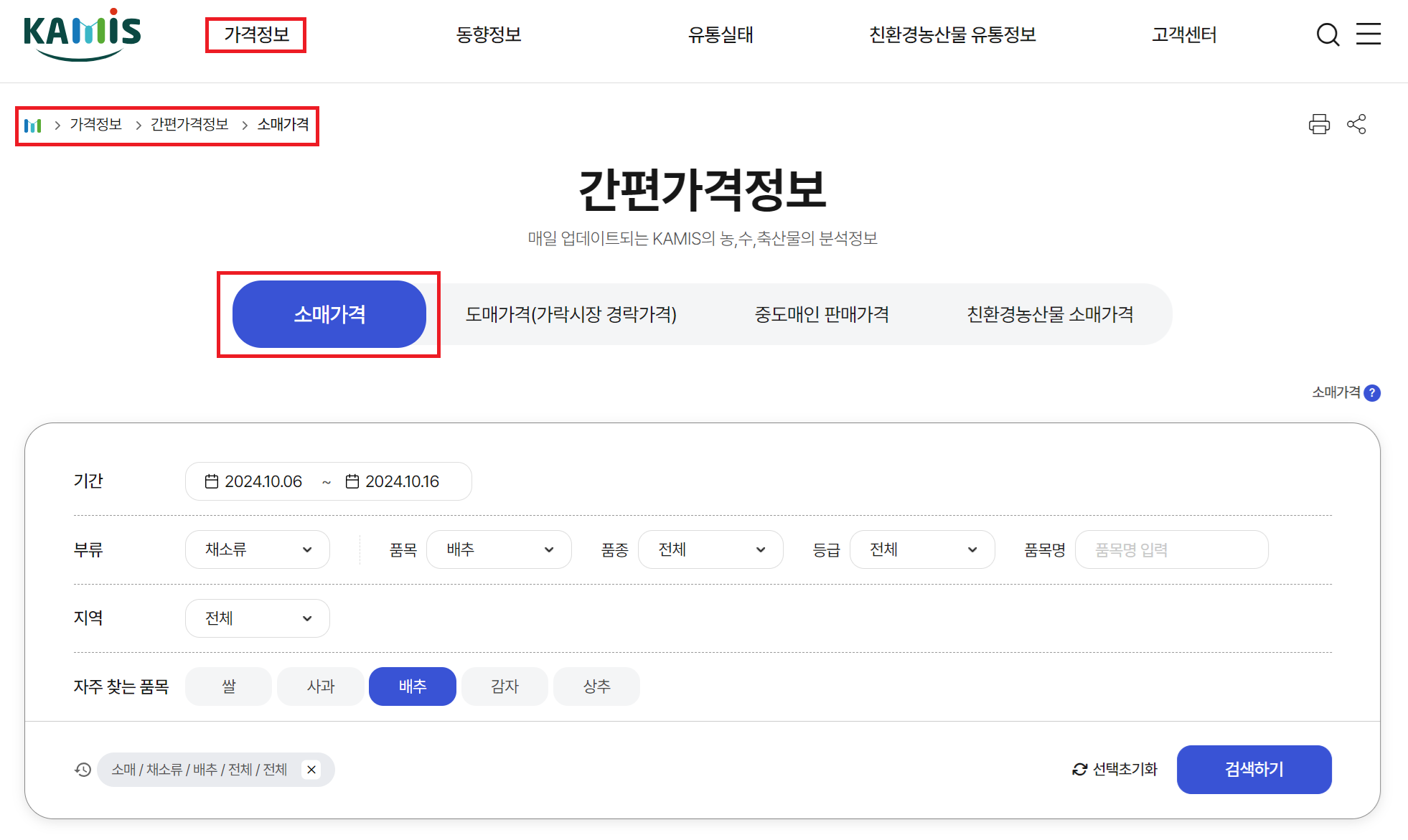Click the KAMIS logo

[82, 34]
